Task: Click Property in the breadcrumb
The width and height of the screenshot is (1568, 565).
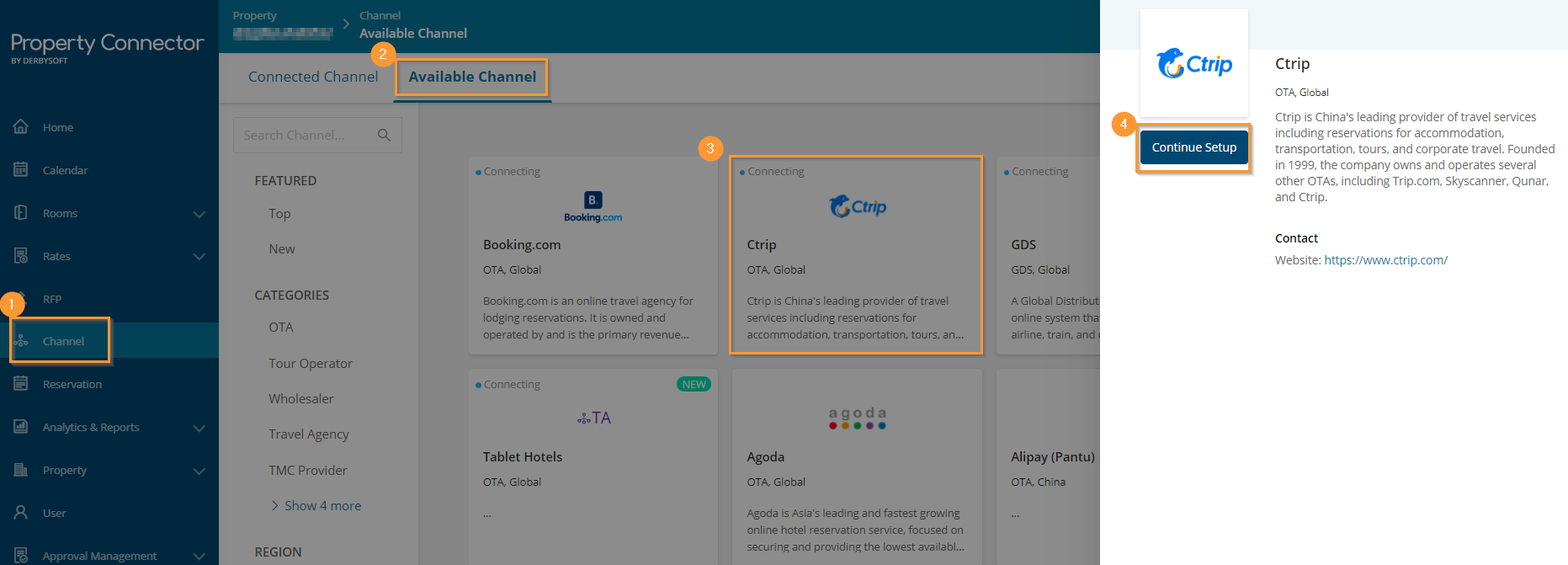Action: [255, 15]
